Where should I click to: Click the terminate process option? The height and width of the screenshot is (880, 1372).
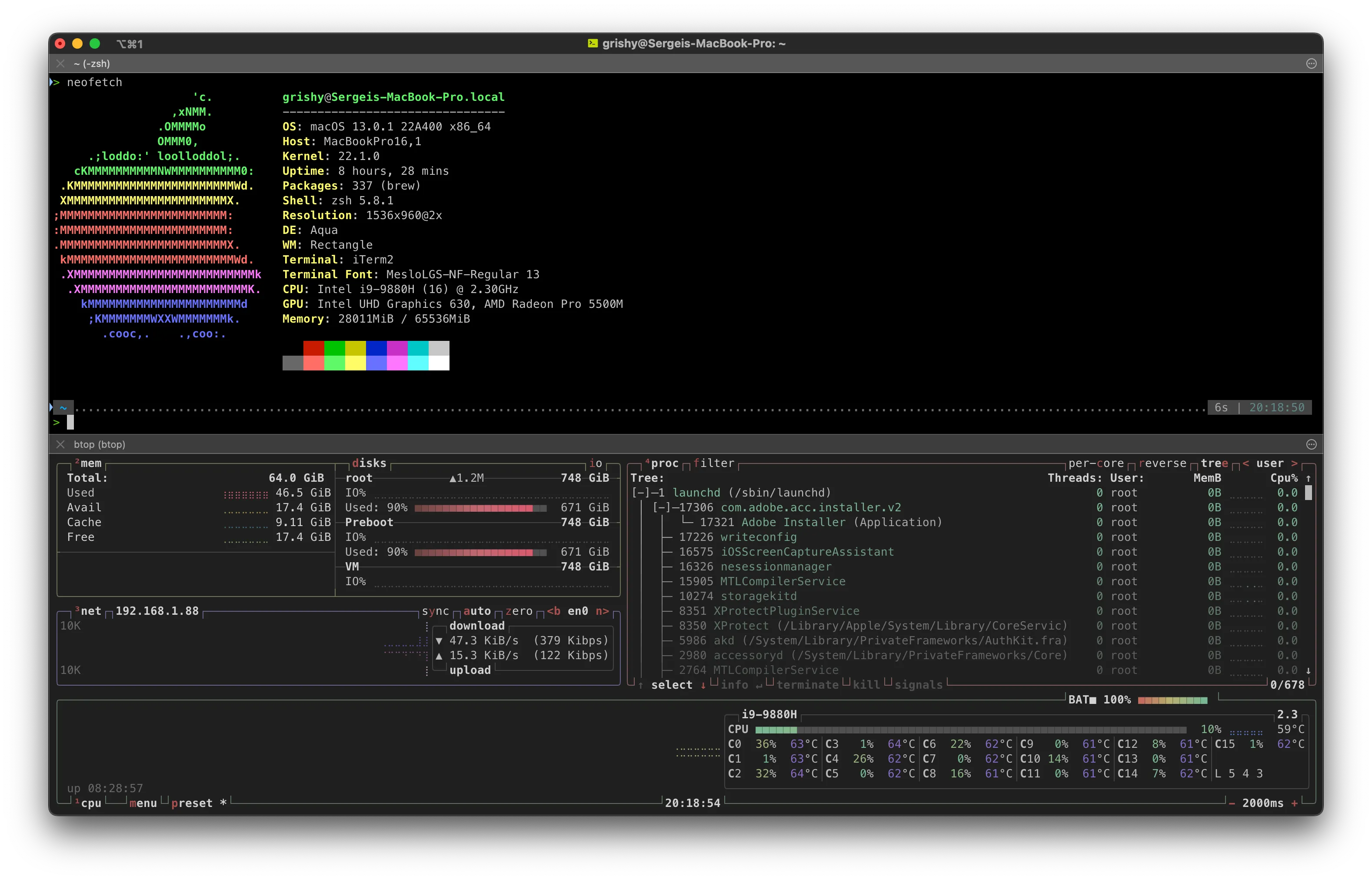808,685
